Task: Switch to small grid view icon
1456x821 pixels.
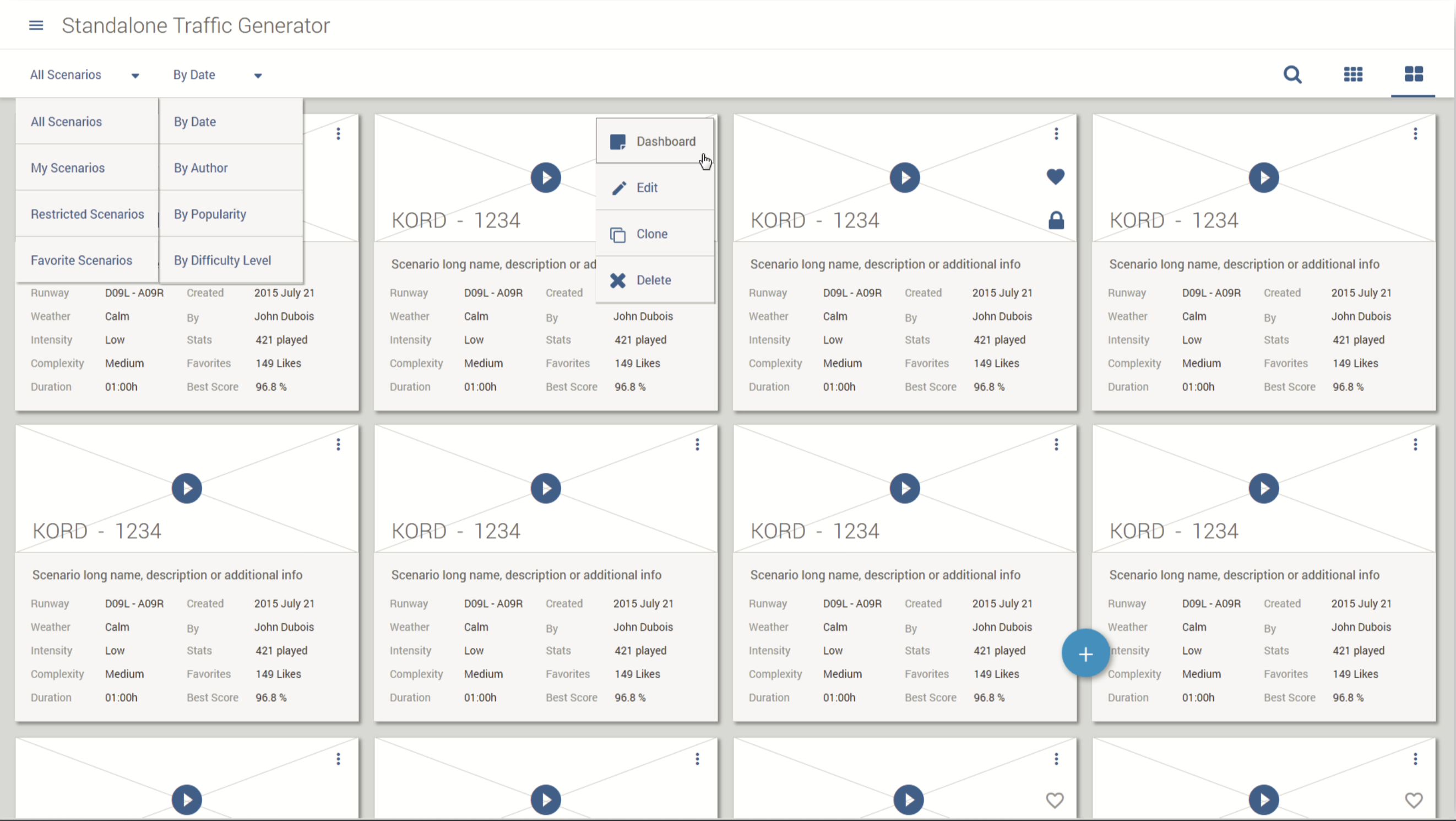Action: (x=1353, y=74)
